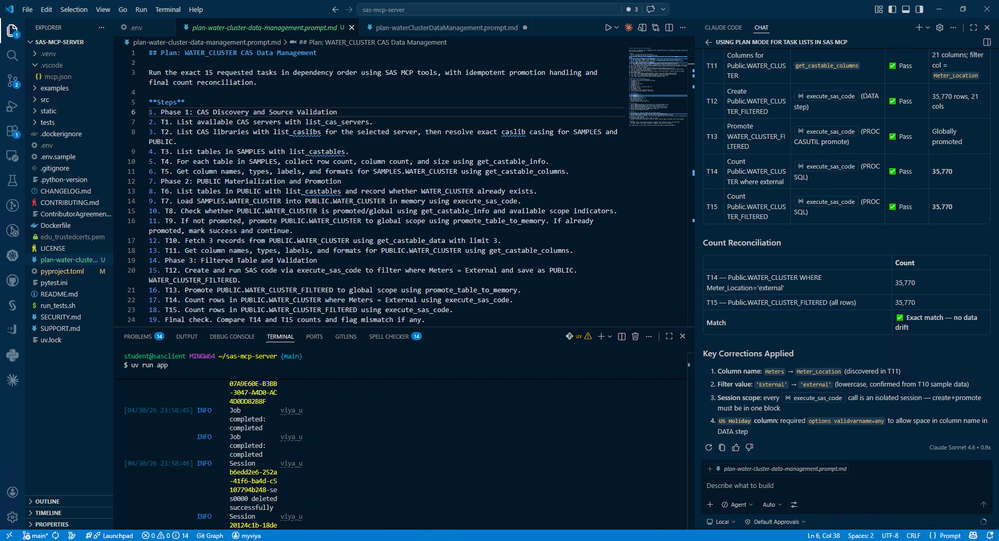Expand the src folder

(x=45, y=99)
